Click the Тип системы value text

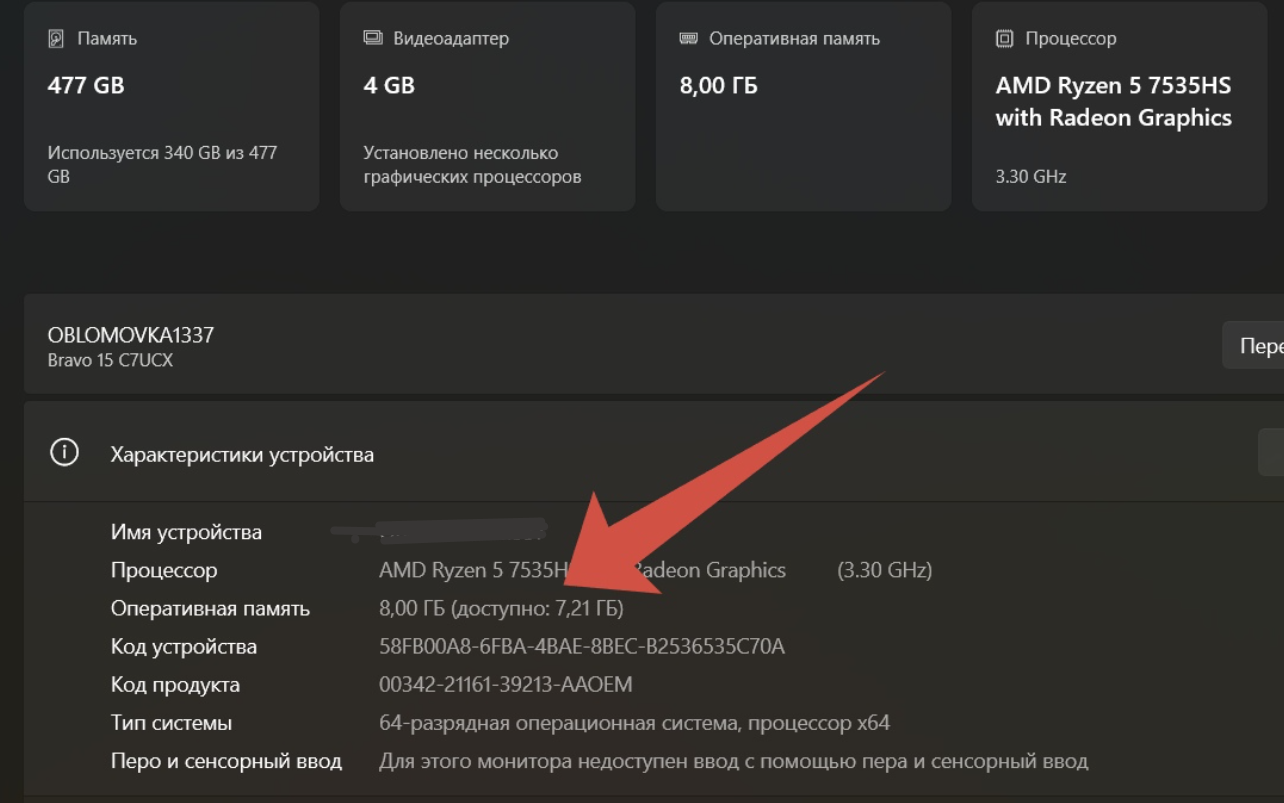(634, 723)
